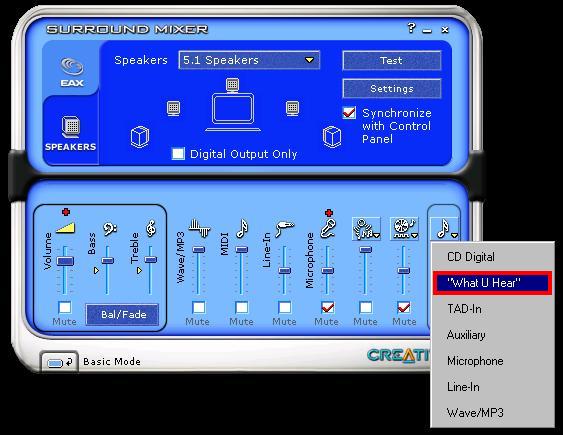
Task: Click the Wave/MP3 waveform icon
Action: tap(199, 228)
